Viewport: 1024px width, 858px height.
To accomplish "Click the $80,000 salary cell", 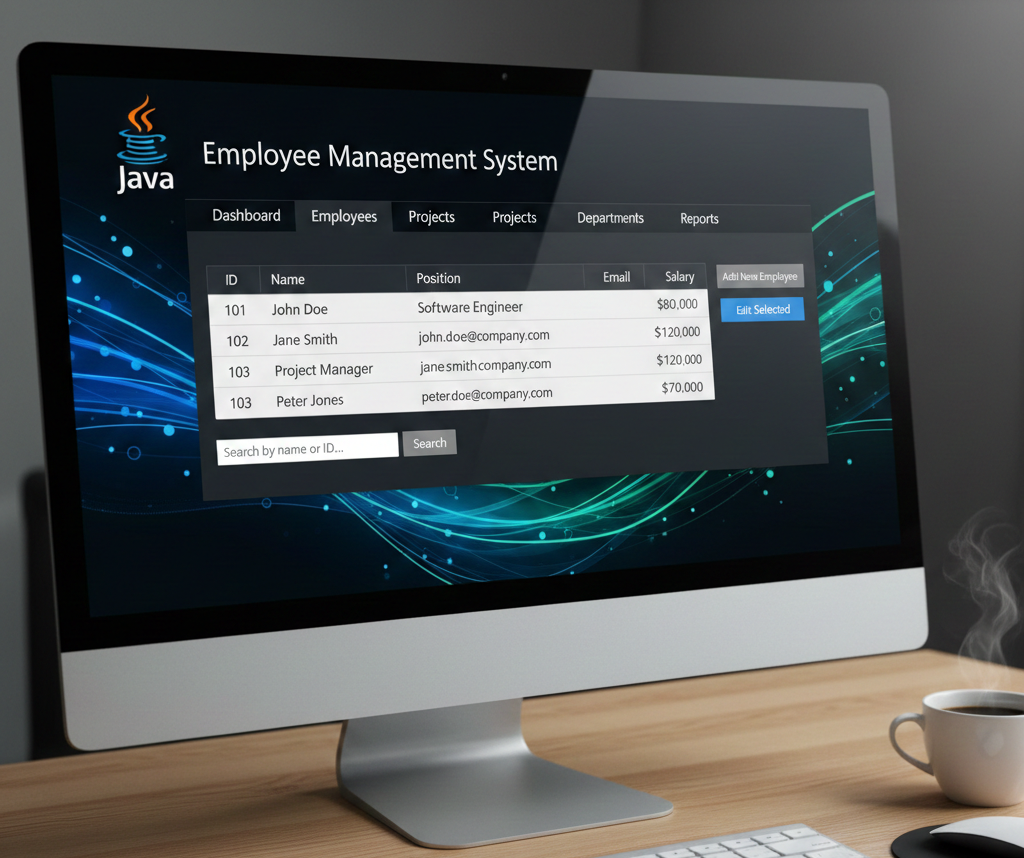I will pyautogui.click(x=677, y=304).
